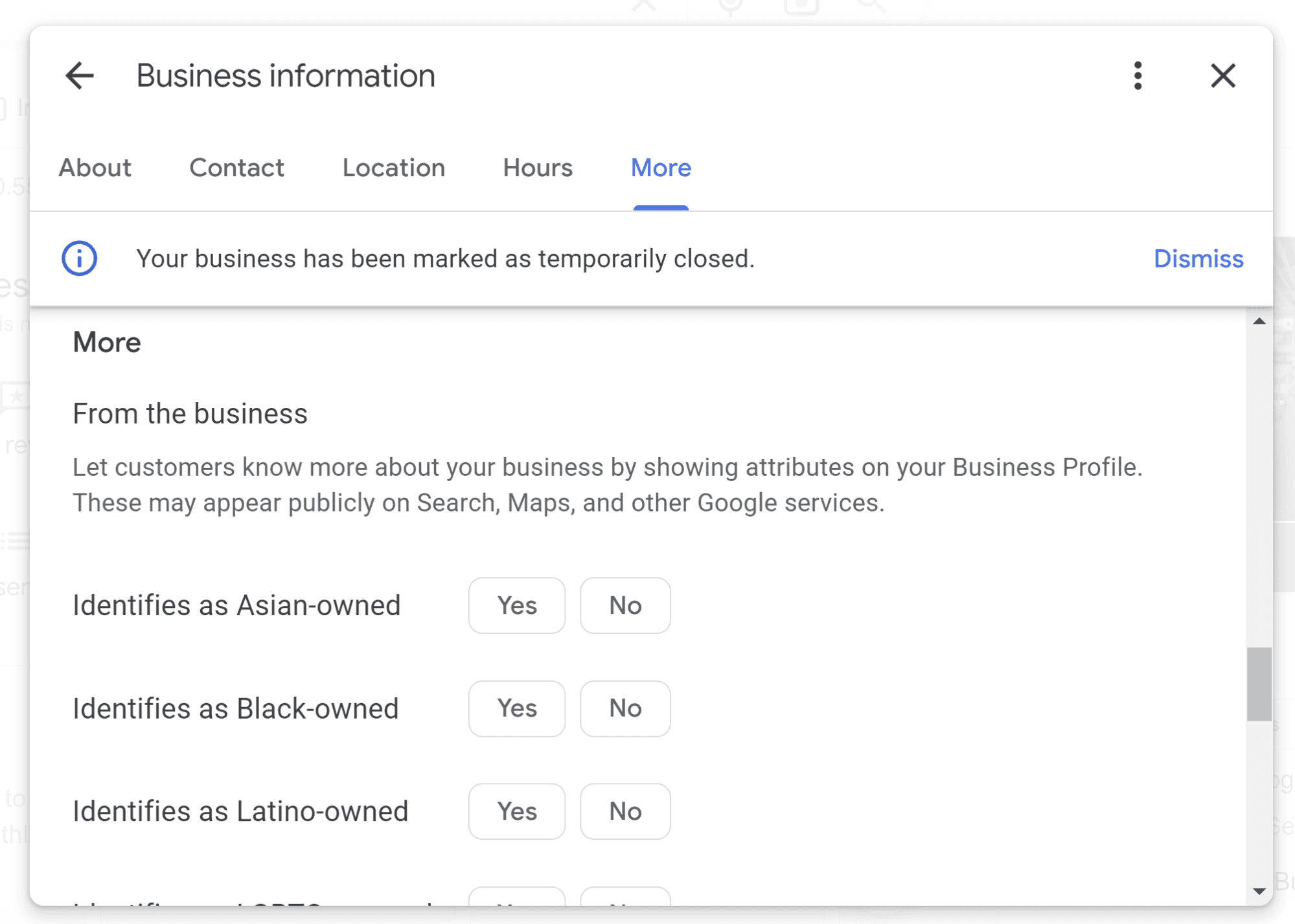
Task: Select No for Asian-owned
Action: 625,605
